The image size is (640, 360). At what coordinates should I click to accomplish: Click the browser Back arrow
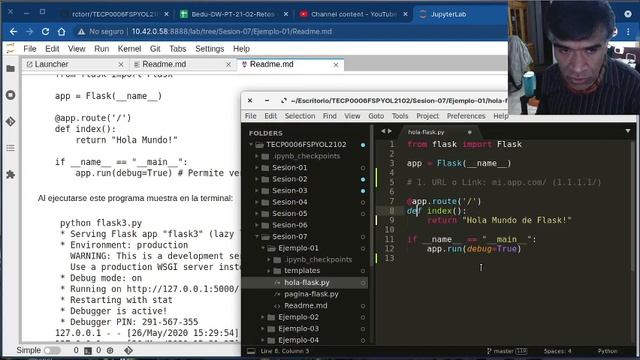(x=13, y=31)
